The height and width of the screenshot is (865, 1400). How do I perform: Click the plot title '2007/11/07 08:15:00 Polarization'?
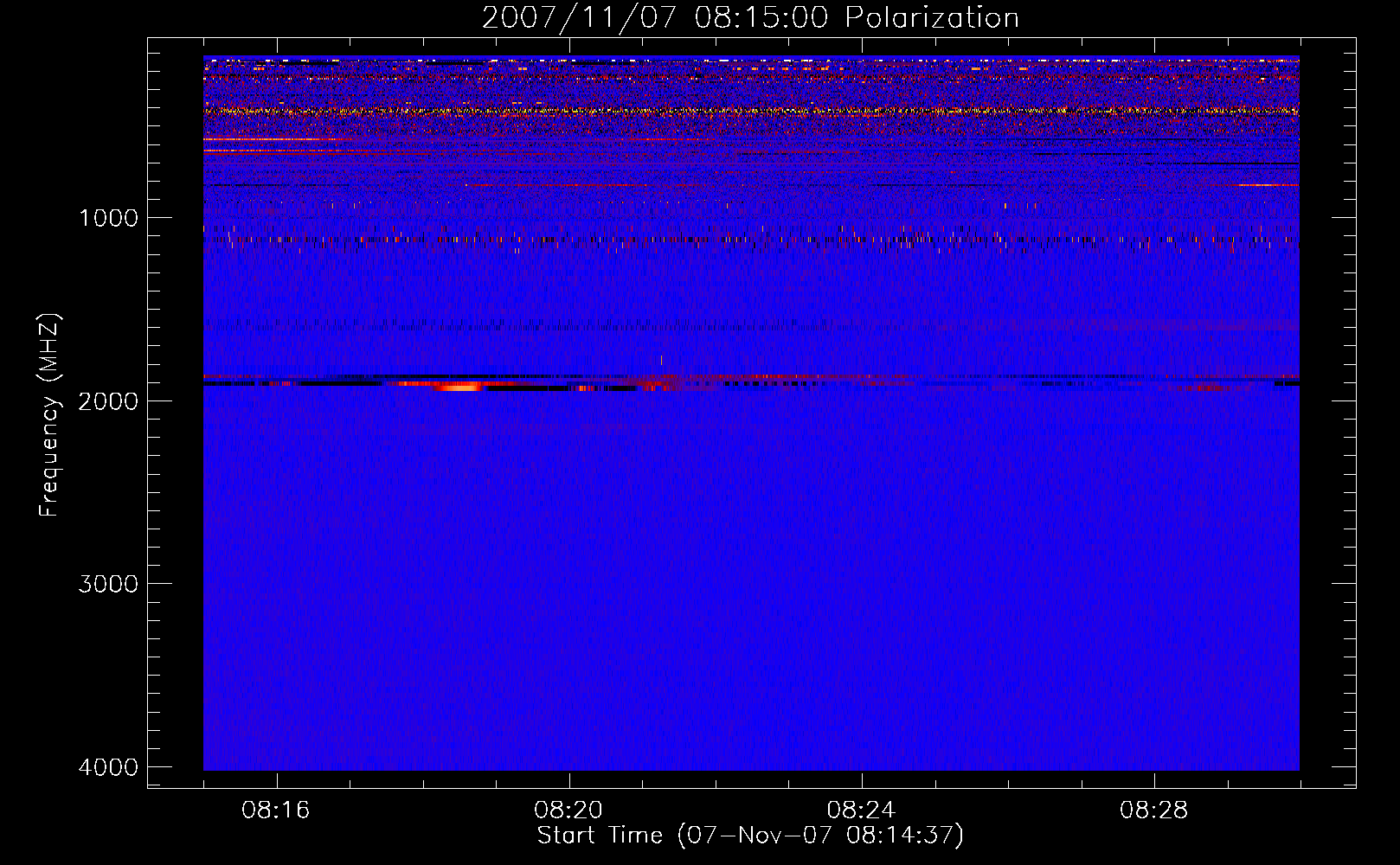point(750,17)
